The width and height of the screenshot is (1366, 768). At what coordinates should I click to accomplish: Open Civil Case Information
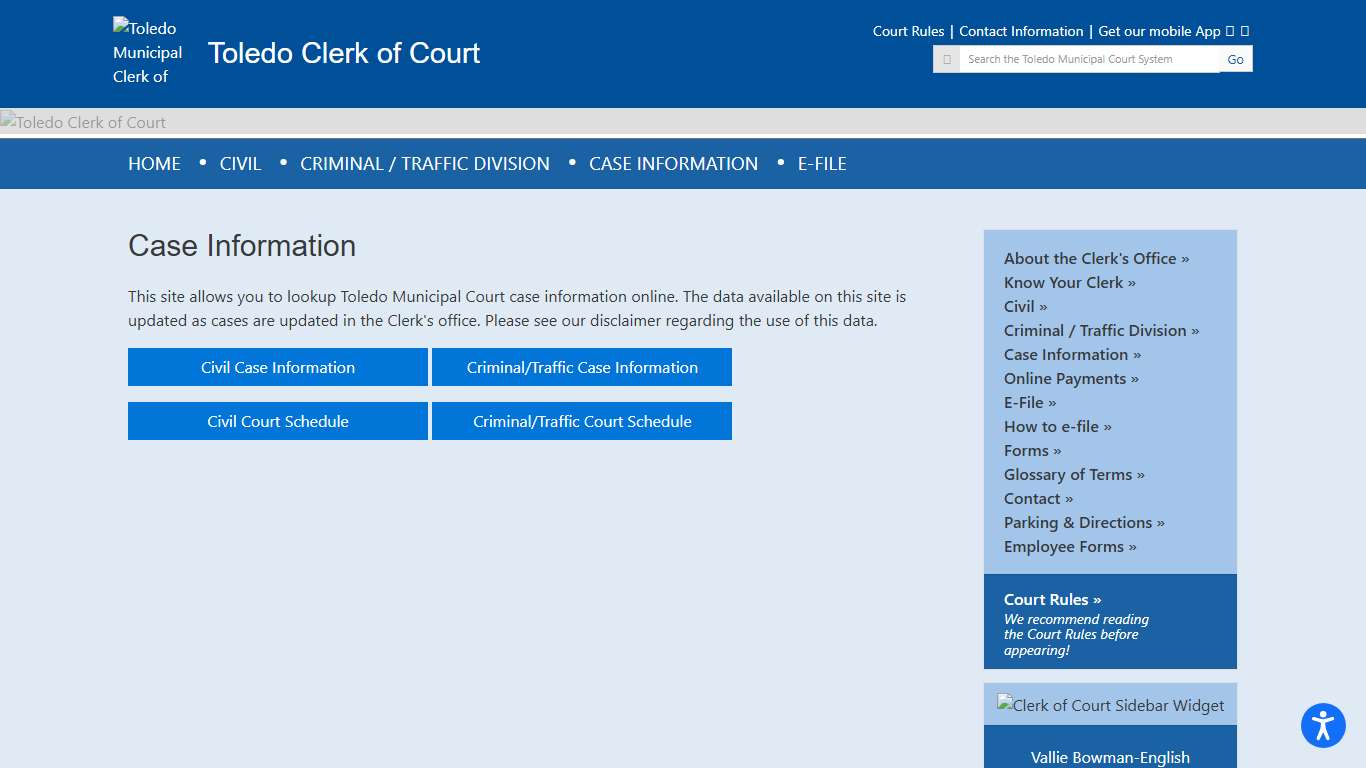coord(278,367)
